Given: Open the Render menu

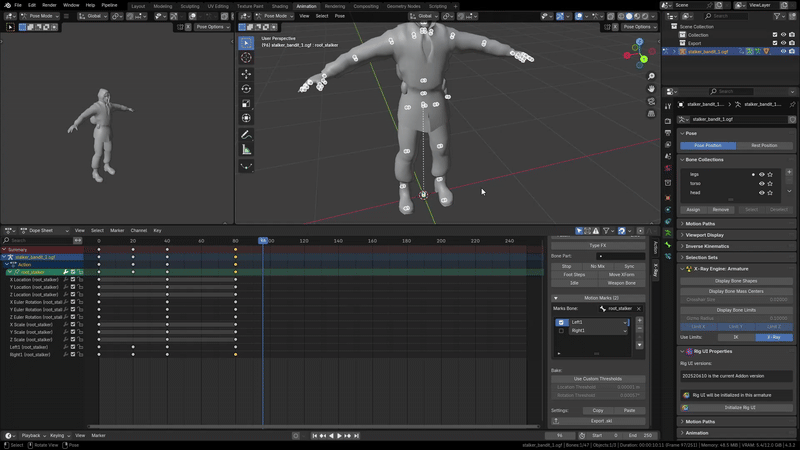Looking at the screenshot, I should coord(49,5).
